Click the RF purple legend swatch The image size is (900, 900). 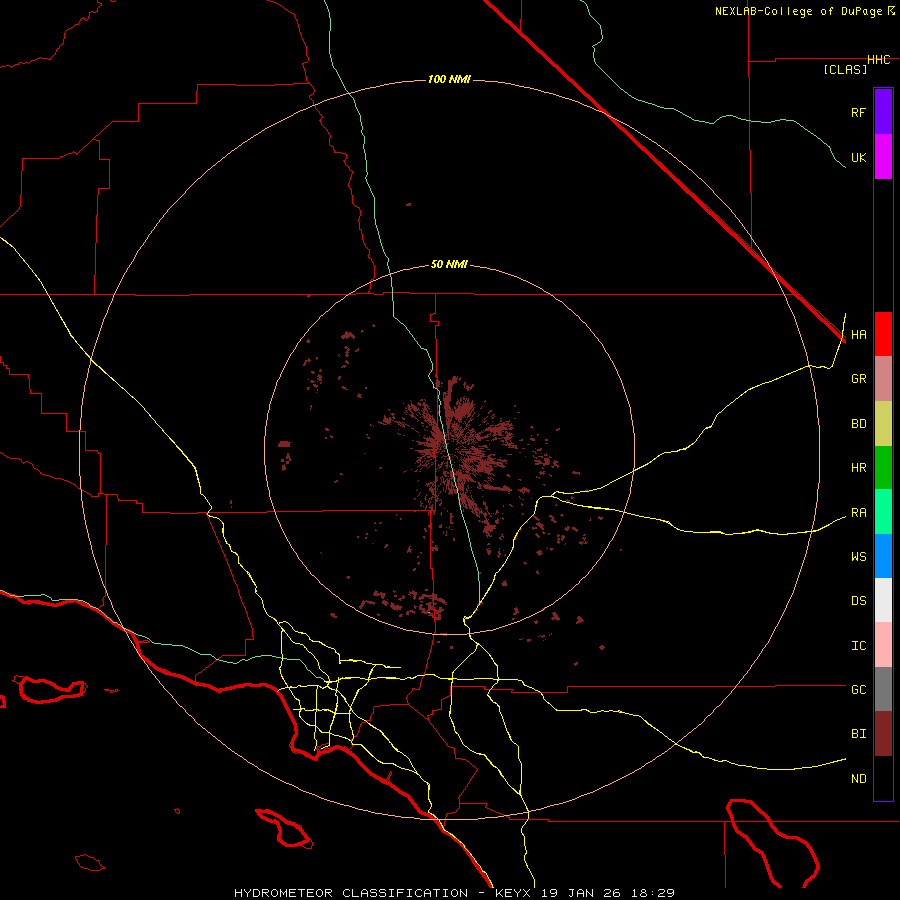coord(883,112)
